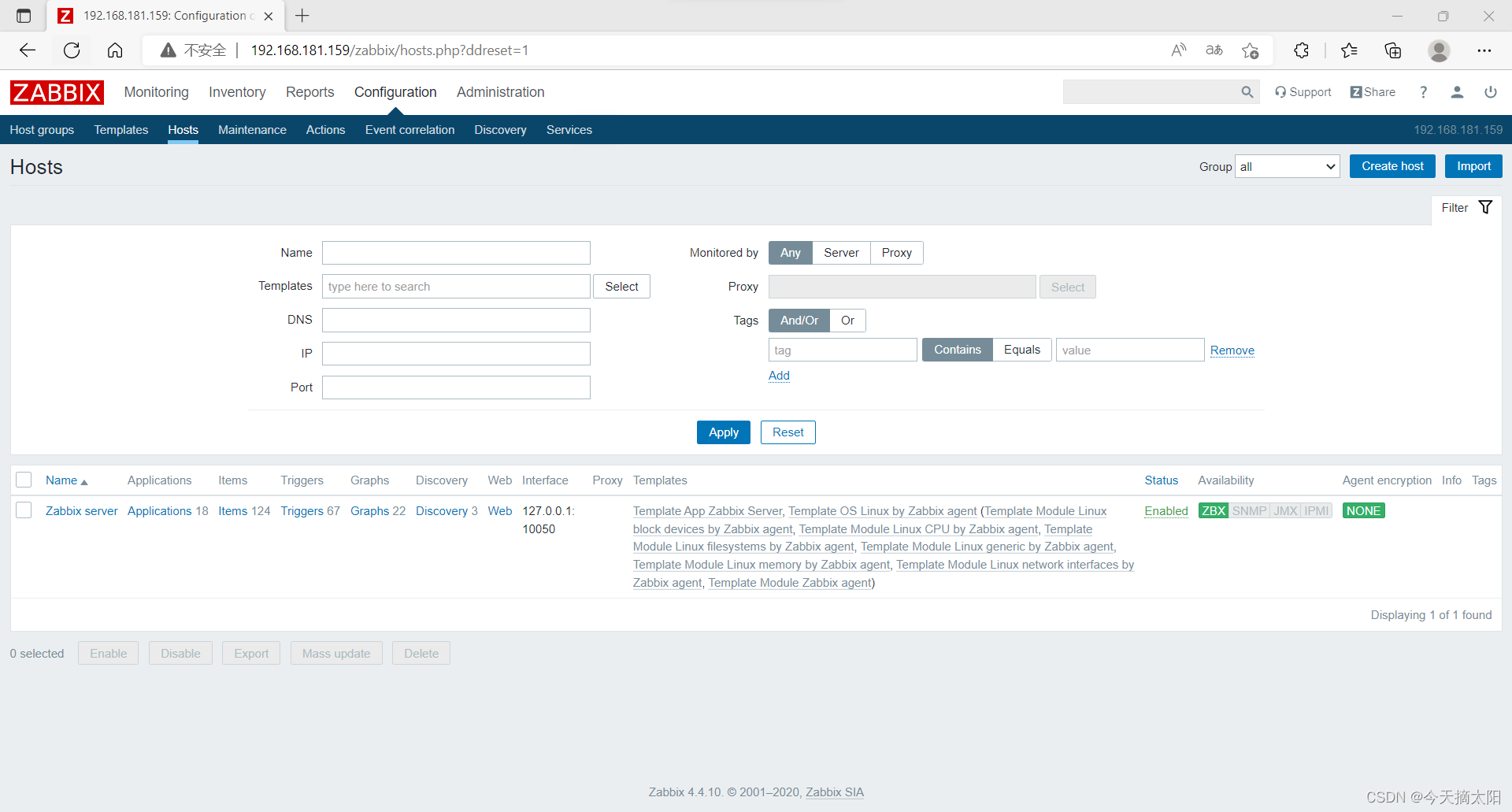Open the favorites list icon
Image resolution: width=1512 pixels, height=812 pixels.
pyautogui.click(x=1349, y=50)
